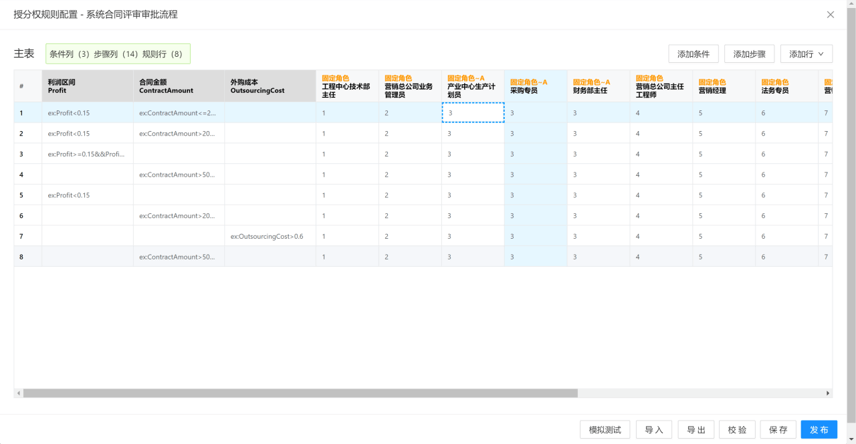Publish the rules with 发布 button
The height and width of the screenshot is (444, 856).
click(819, 429)
